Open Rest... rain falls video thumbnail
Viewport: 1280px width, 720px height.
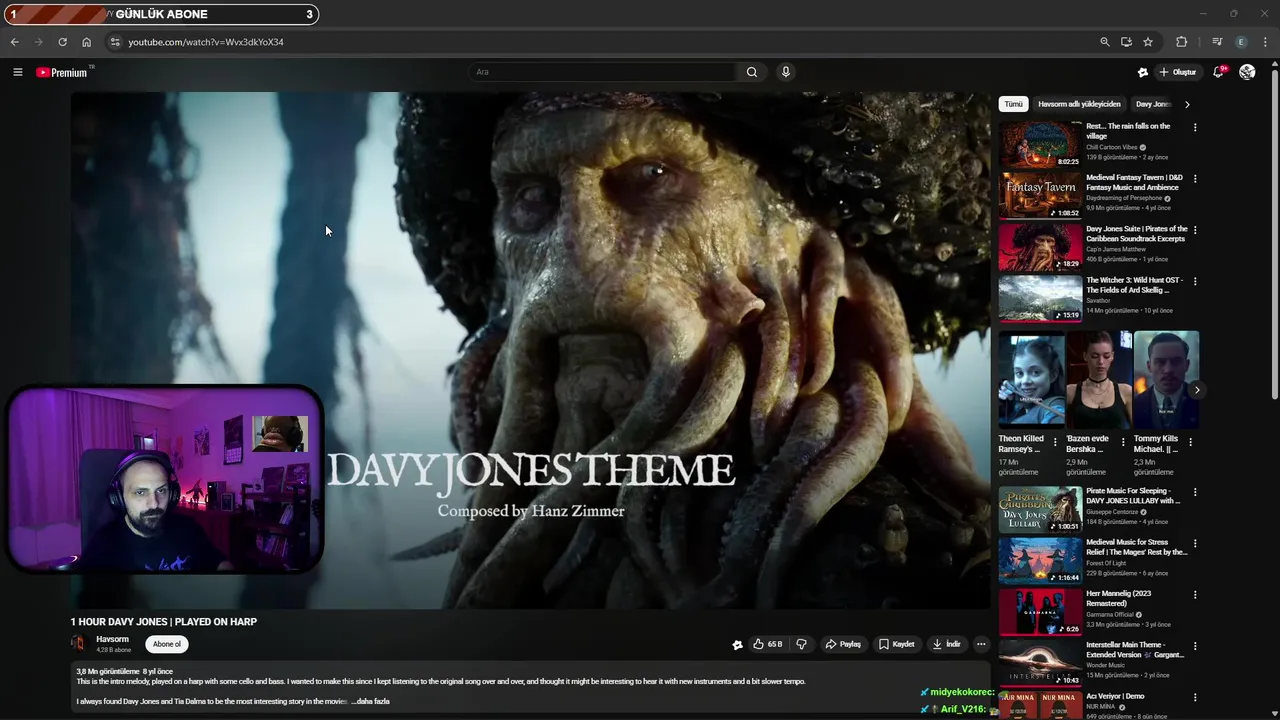point(1040,145)
